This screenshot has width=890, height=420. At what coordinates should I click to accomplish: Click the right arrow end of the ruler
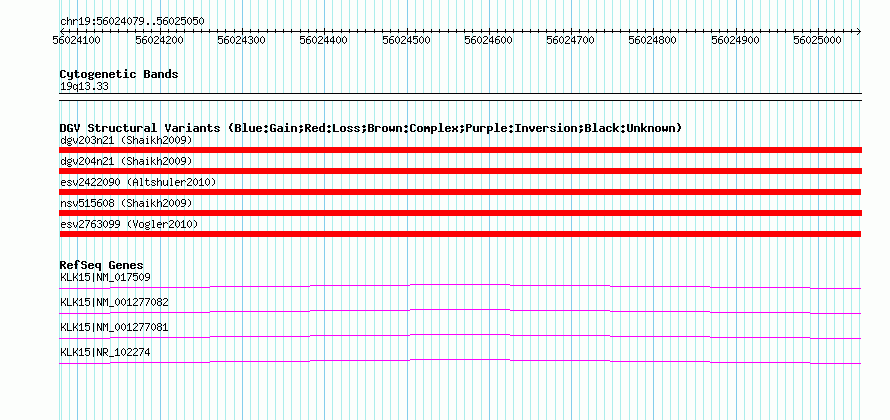[x=858, y=31]
